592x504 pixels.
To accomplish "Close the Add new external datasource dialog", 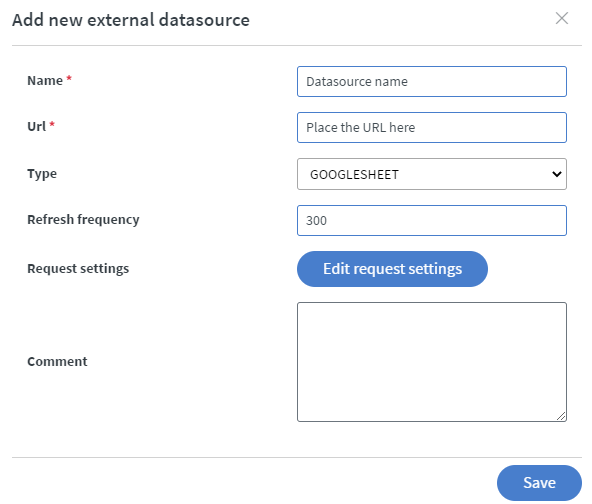I will 562,18.
